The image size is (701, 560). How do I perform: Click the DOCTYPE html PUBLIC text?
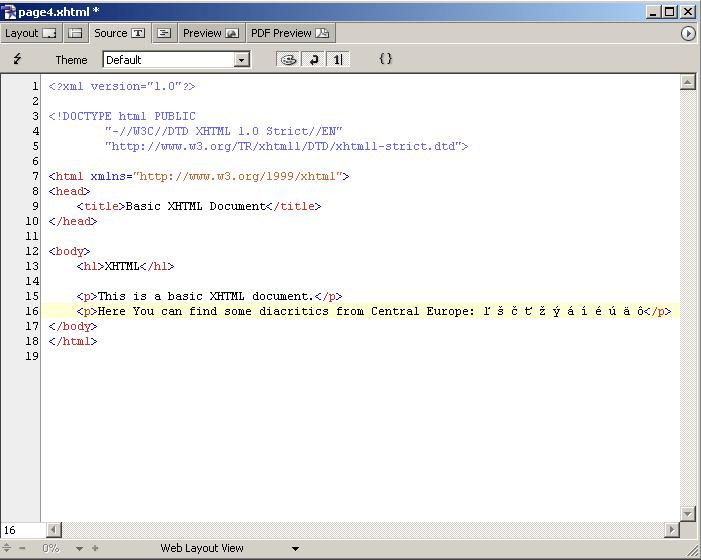pyautogui.click(x=122, y=116)
